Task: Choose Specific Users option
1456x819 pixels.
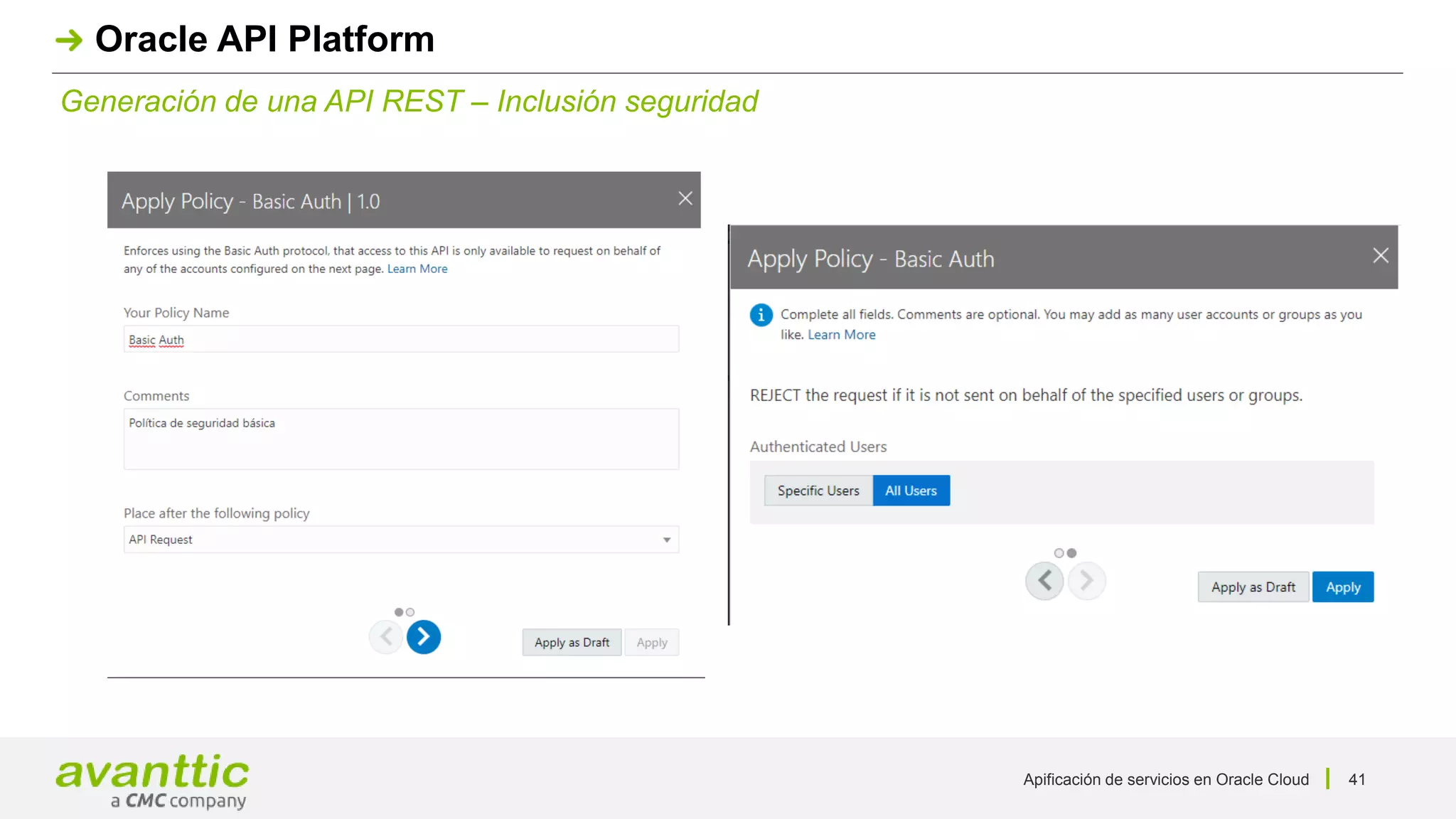Action: (x=818, y=491)
